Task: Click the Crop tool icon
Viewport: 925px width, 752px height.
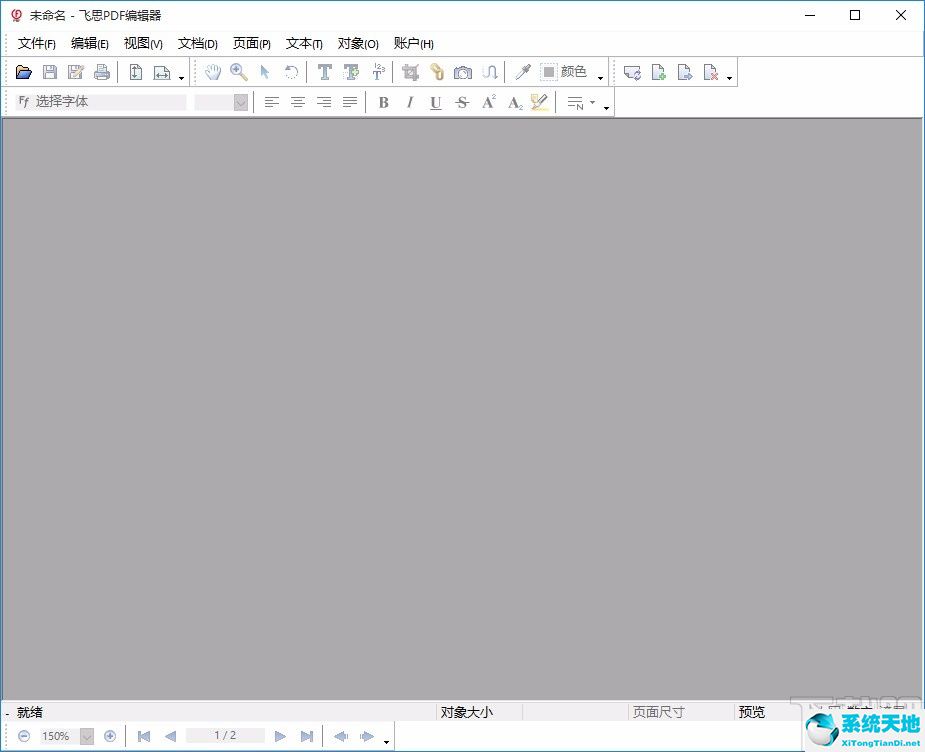Action: (x=410, y=72)
